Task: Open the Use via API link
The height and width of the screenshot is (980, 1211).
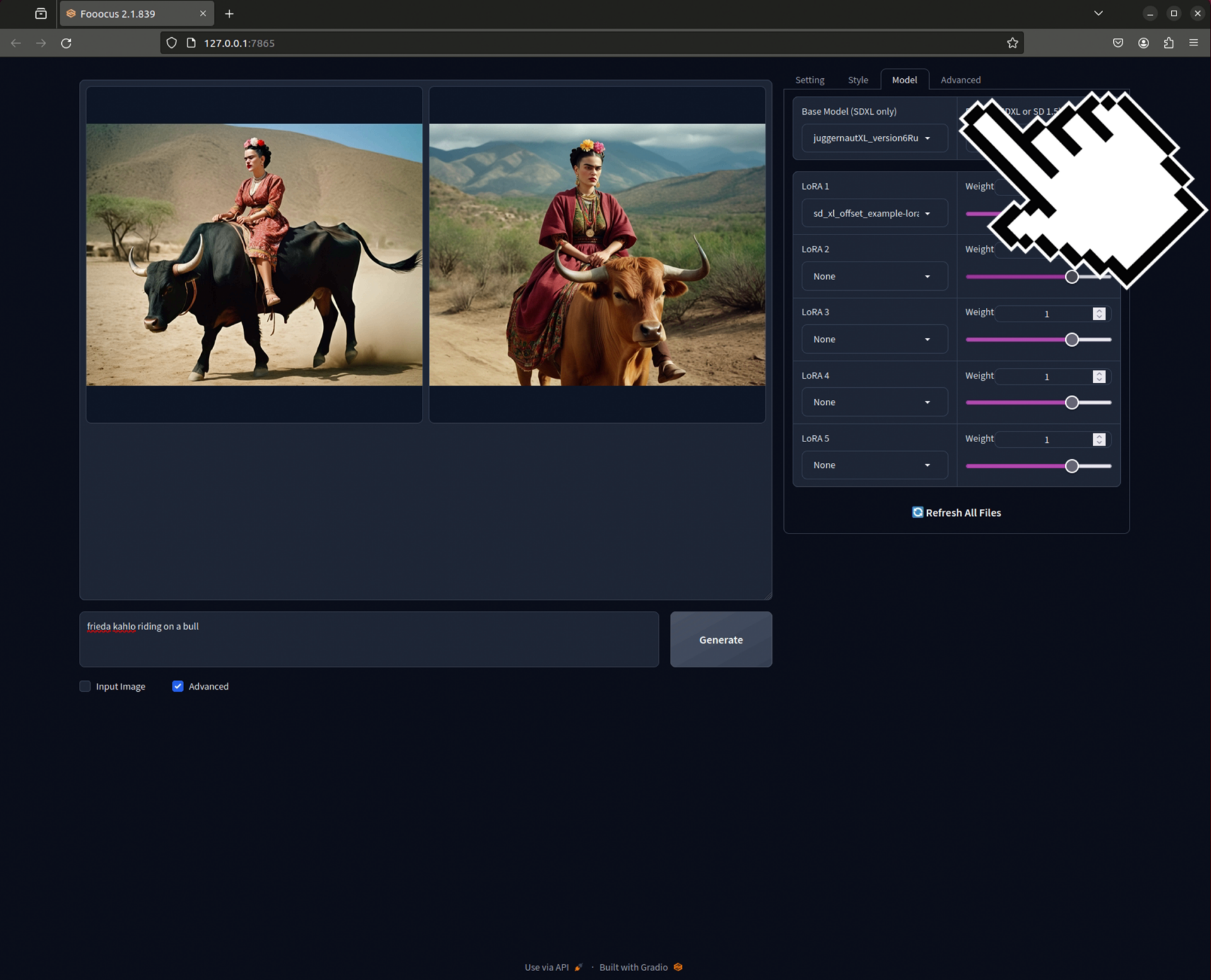Action: click(553, 967)
